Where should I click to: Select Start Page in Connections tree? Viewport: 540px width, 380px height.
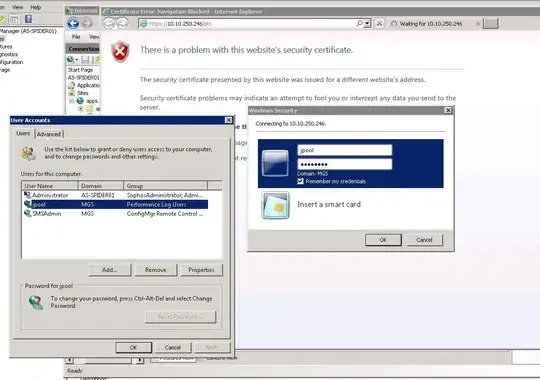[x=80, y=70]
